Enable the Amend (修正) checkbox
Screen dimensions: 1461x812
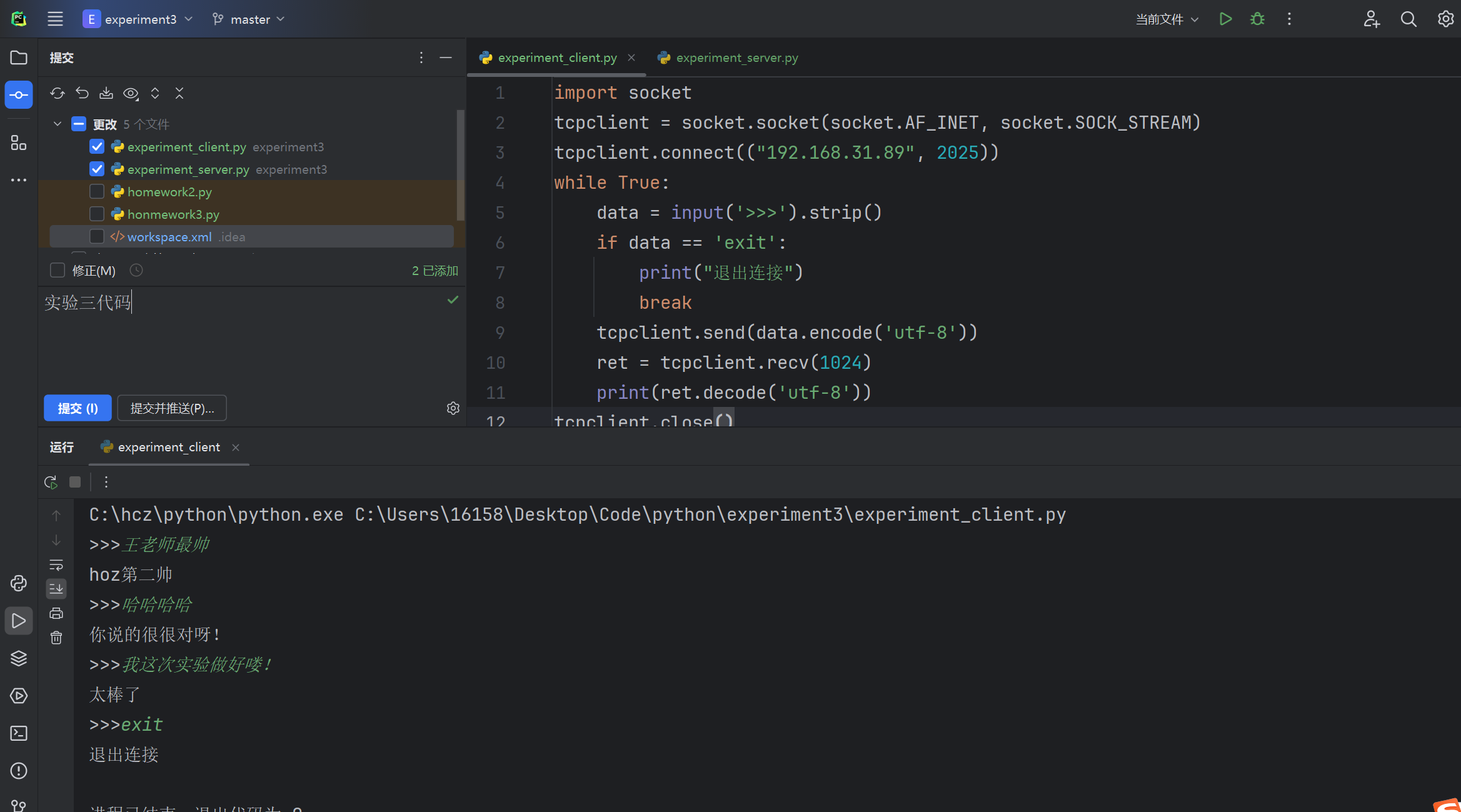[58, 271]
